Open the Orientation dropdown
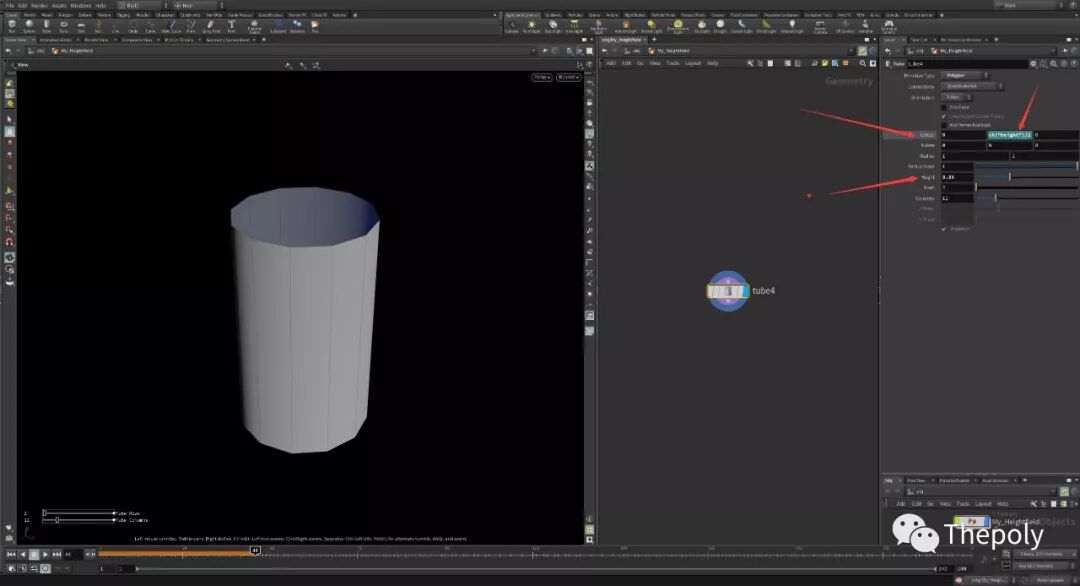The width and height of the screenshot is (1080, 586). pos(958,97)
